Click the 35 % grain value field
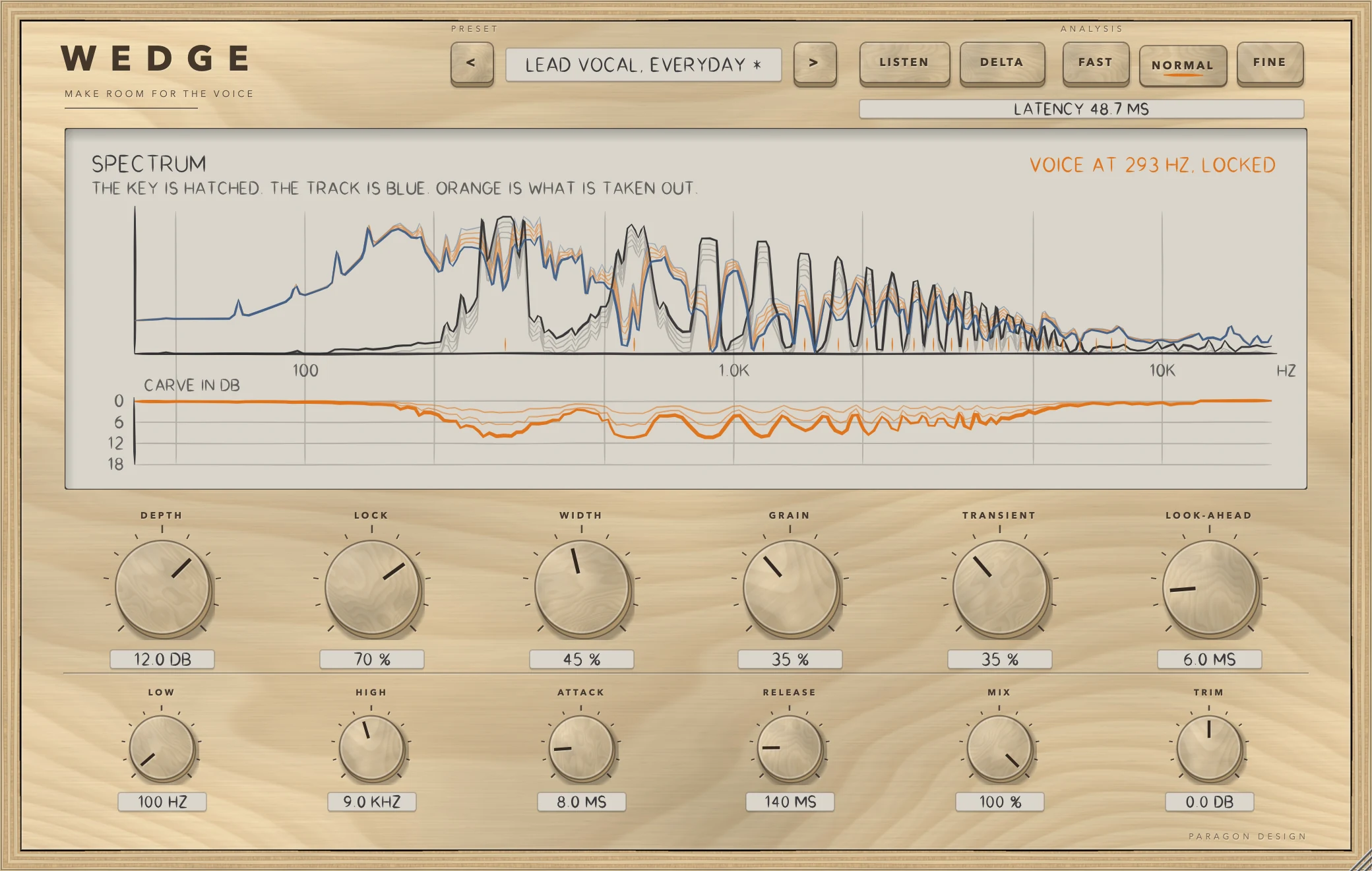Viewport: 1372px width, 871px height. coord(790,659)
